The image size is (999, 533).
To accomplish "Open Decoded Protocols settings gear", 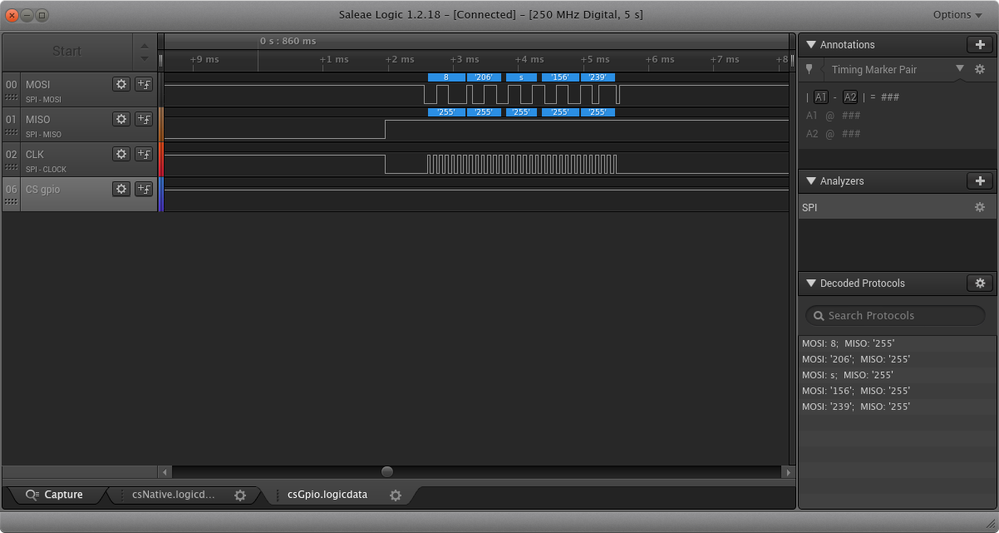I will 980,283.
